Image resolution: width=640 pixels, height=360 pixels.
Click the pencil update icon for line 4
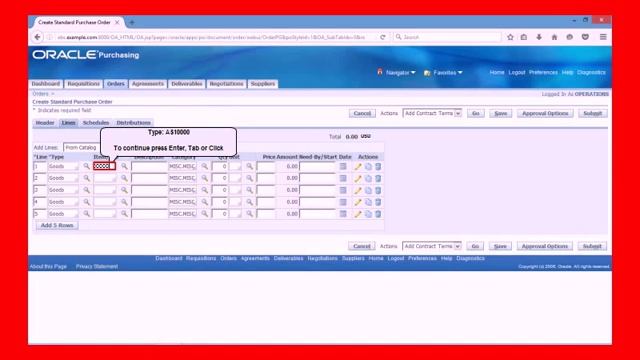[358, 202]
